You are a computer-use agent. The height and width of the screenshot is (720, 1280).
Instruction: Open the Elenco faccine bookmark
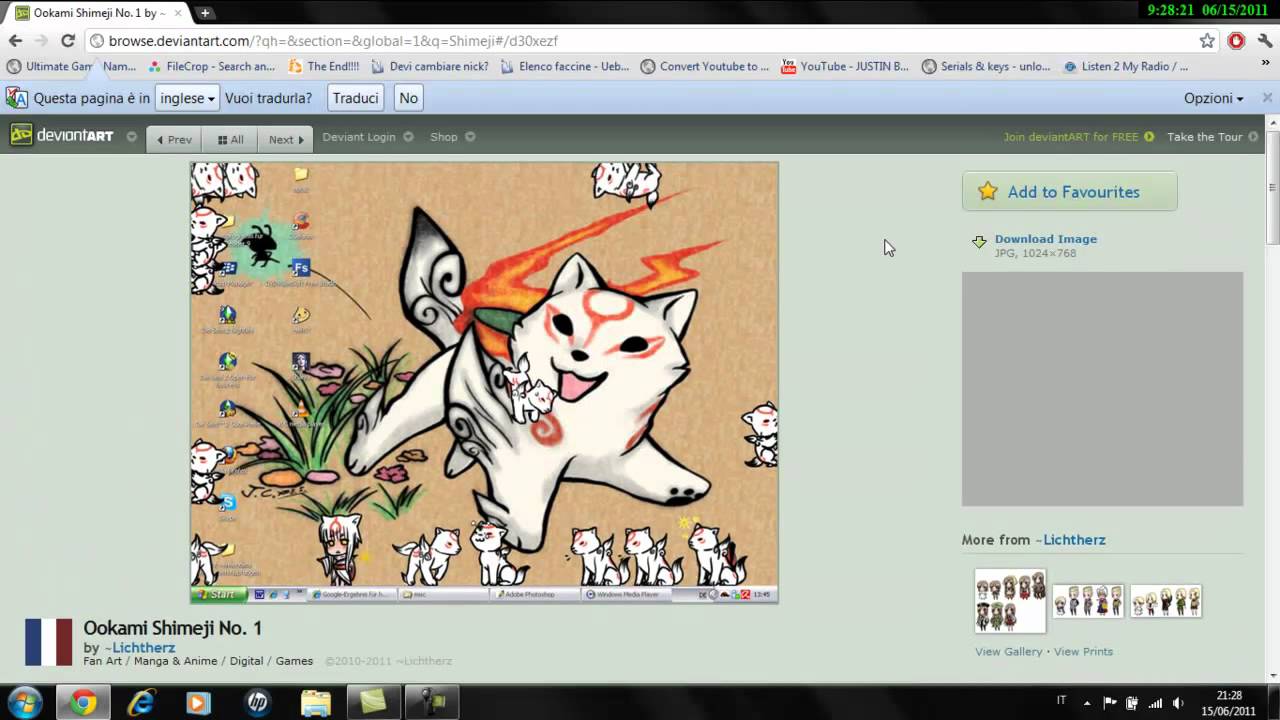pos(565,66)
